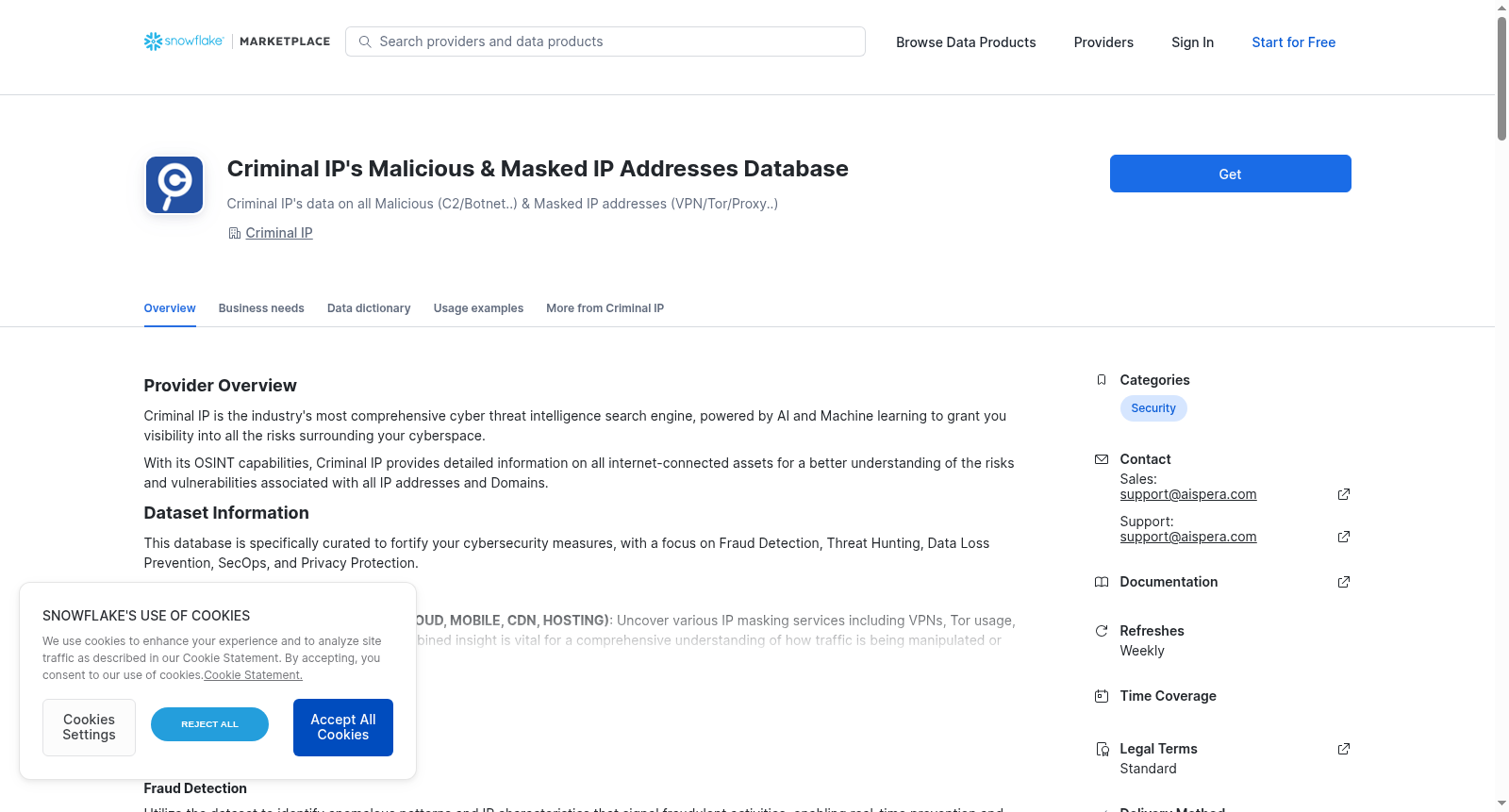Click the Criminal IP product logo
Screen dimensions: 1509x812
[x=174, y=185]
